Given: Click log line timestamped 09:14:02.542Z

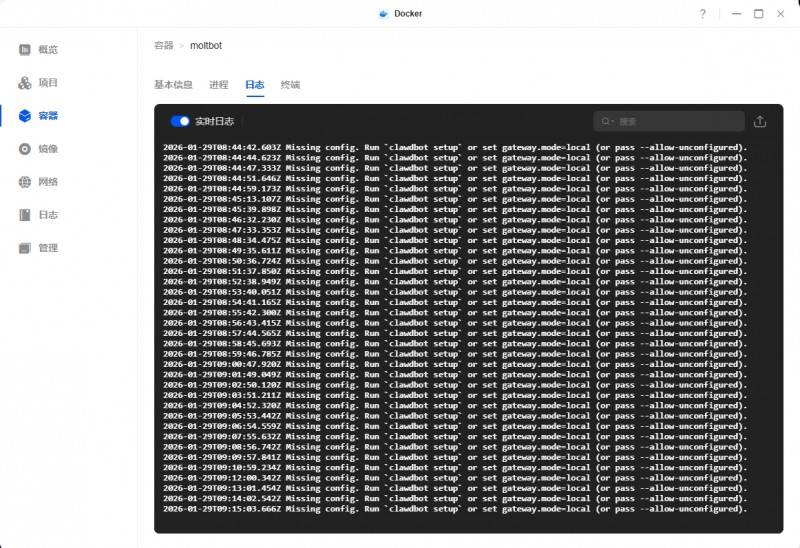Looking at the screenshot, I should tap(455, 499).
